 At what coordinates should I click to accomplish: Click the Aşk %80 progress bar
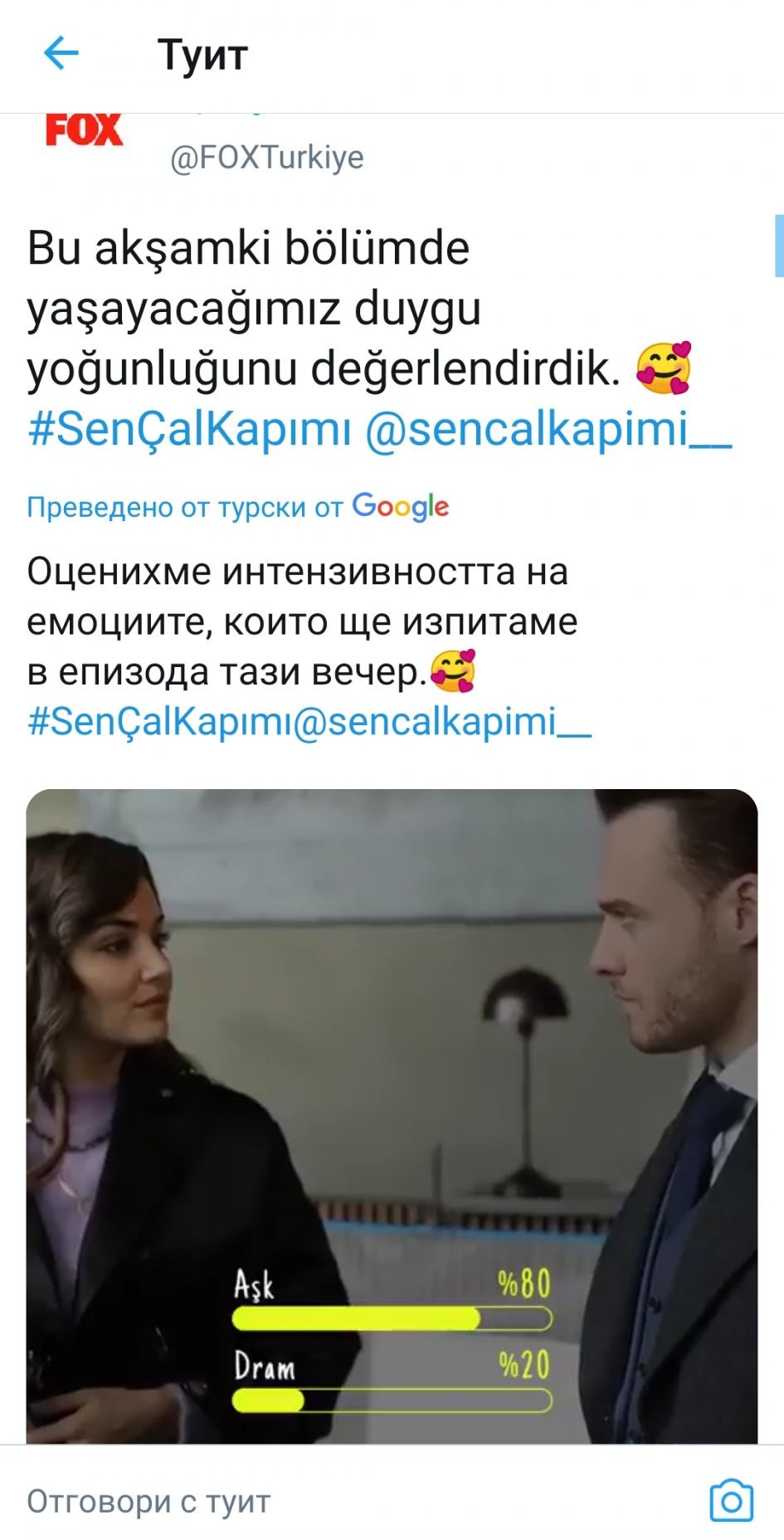pos(392,1318)
